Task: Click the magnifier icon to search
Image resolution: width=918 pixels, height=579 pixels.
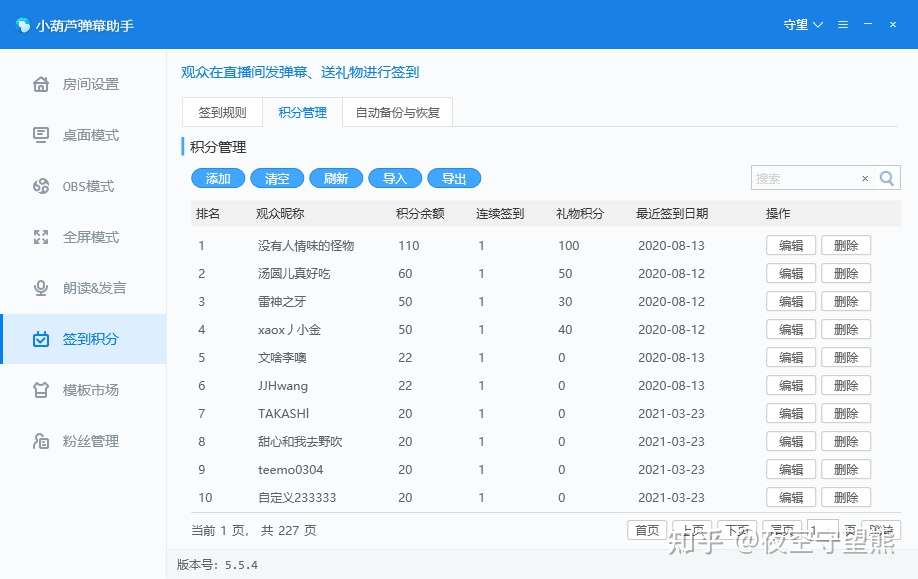Action: (x=886, y=178)
